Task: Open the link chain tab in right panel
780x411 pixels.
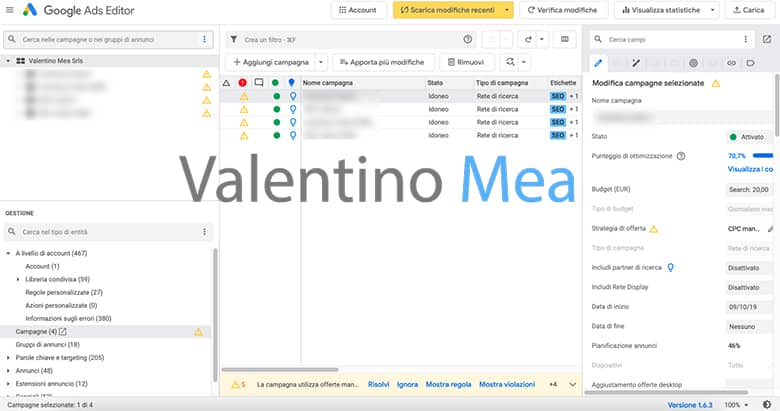Action: tap(731, 63)
